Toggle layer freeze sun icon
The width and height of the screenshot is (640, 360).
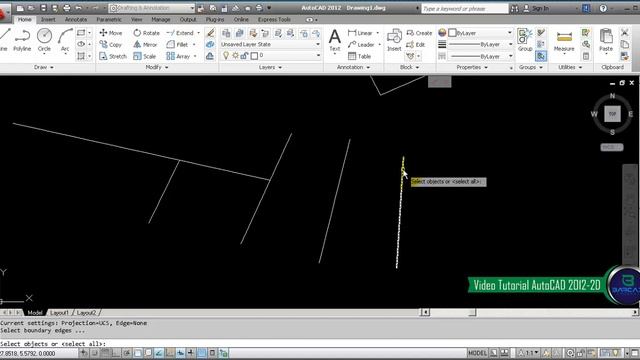pyautogui.click(x=235, y=56)
